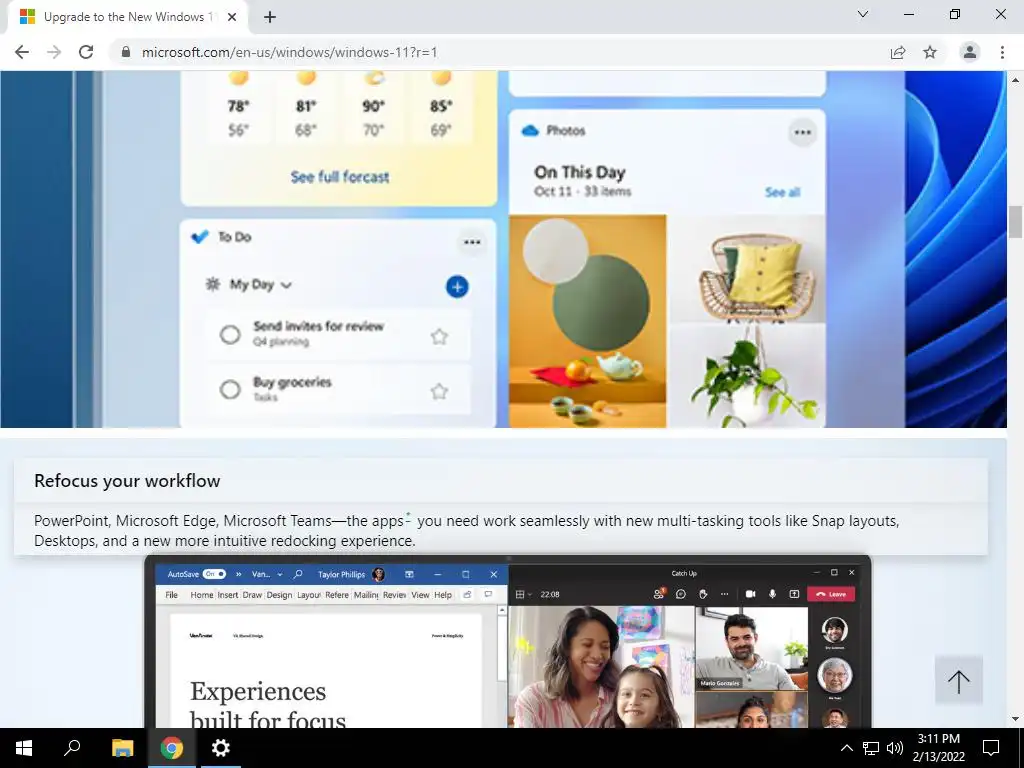This screenshot has width=1024, height=768.
Task: Click the back-to-top arrow button
Action: [959, 681]
